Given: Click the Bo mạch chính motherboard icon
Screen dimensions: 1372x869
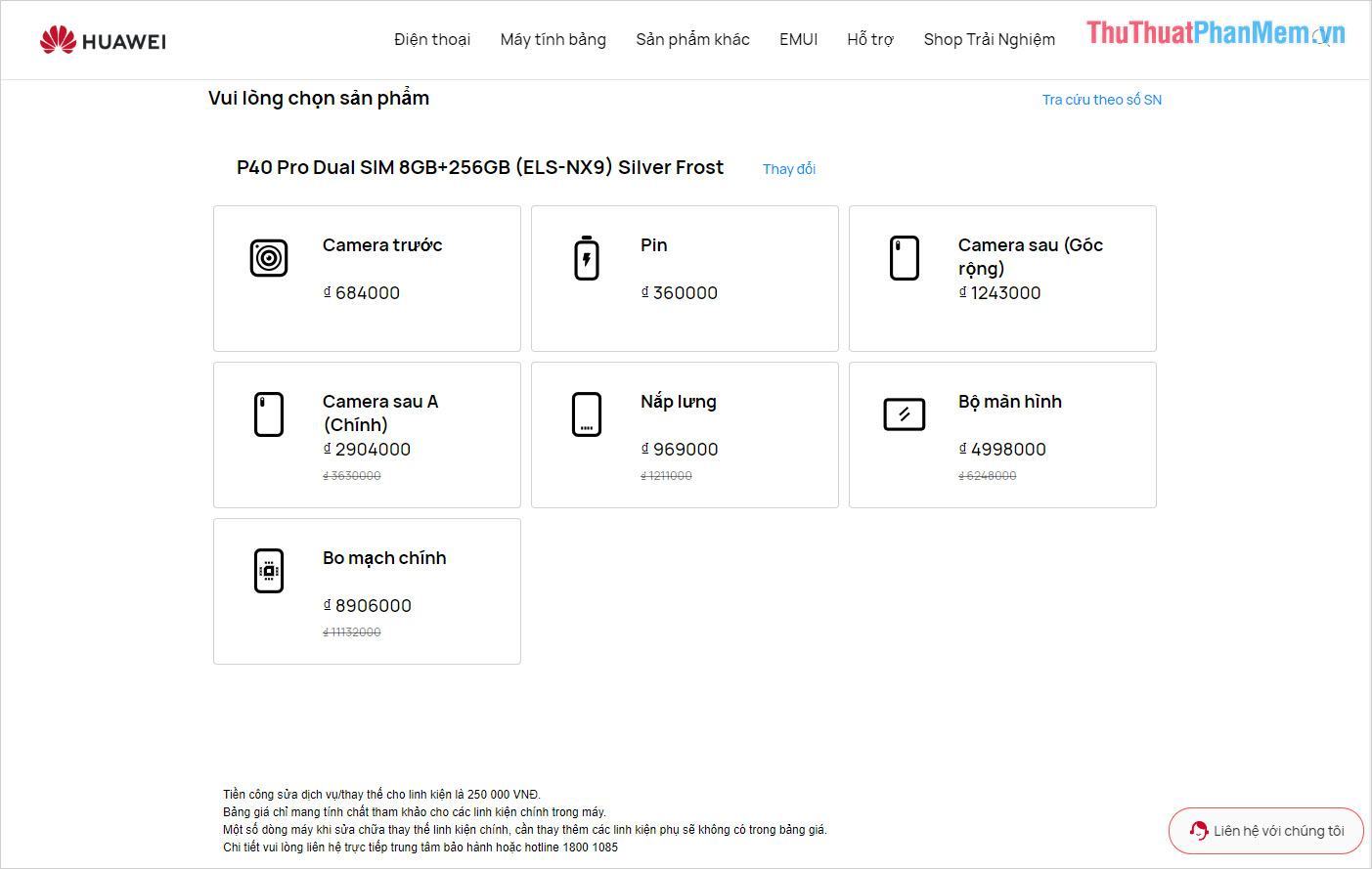Looking at the screenshot, I should pos(269,571).
